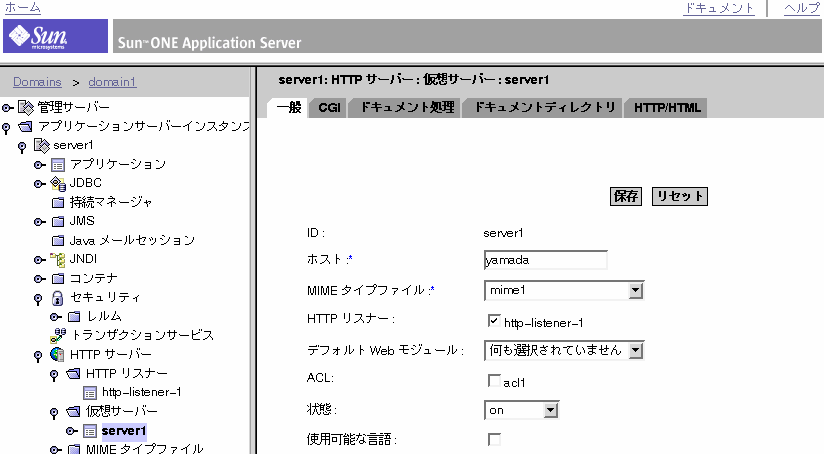824x454 pixels.
Task: Expand the 管理サーバー tree node
Action: point(7,108)
